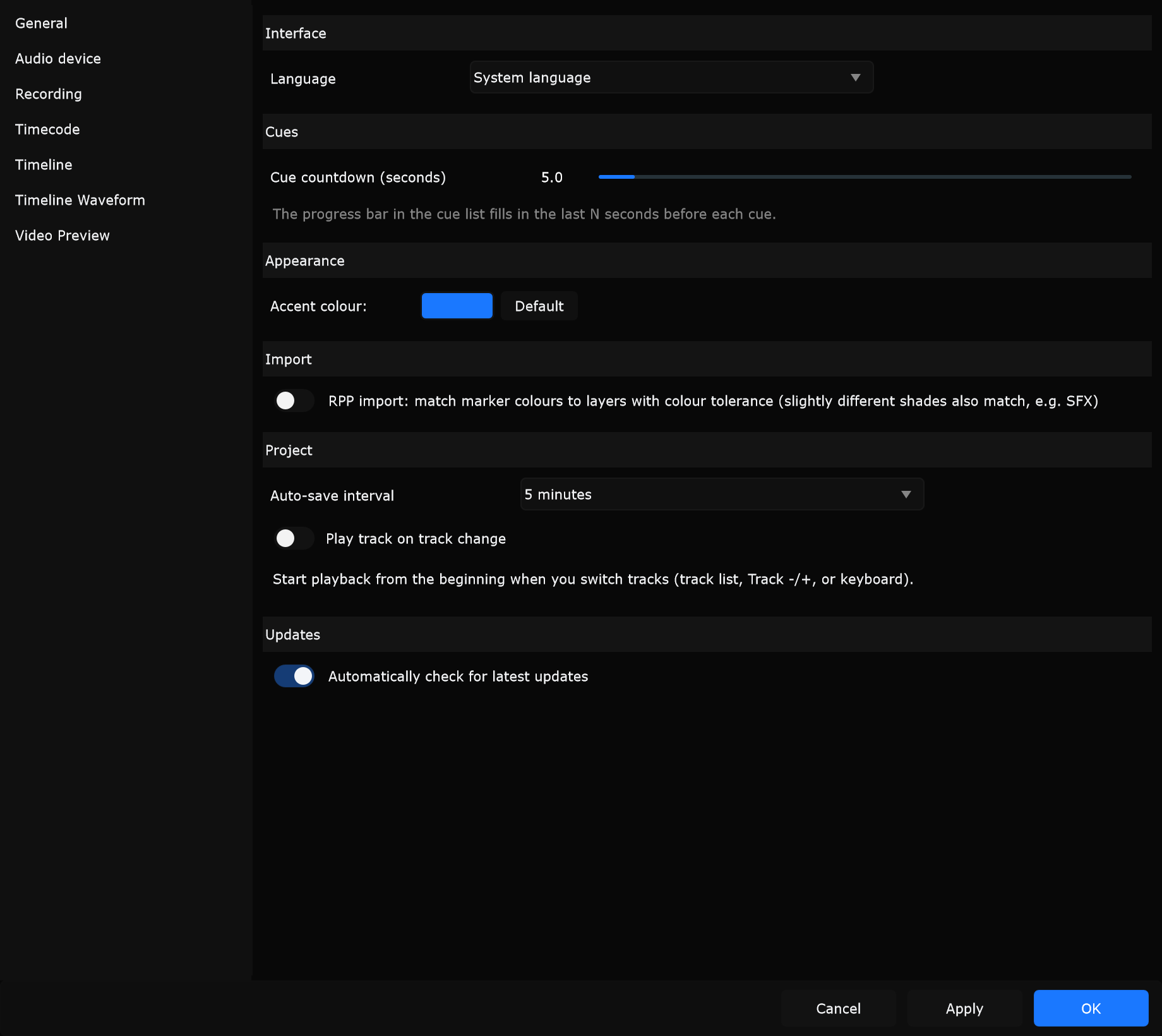Click the Project section header
This screenshot has width=1162, height=1036.
click(707, 450)
